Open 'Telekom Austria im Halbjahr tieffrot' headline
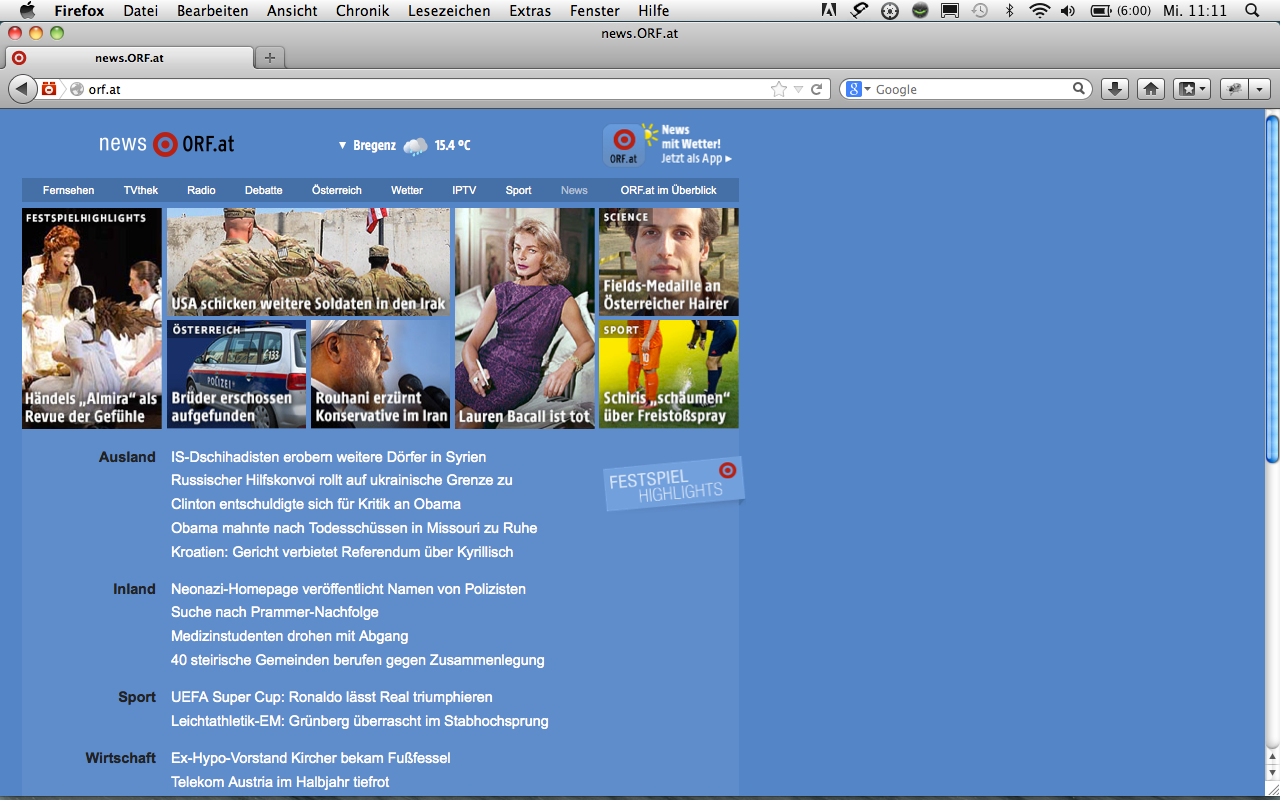Image resolution: width=1280 pixels, height=800 pixels. click(280, 782)
